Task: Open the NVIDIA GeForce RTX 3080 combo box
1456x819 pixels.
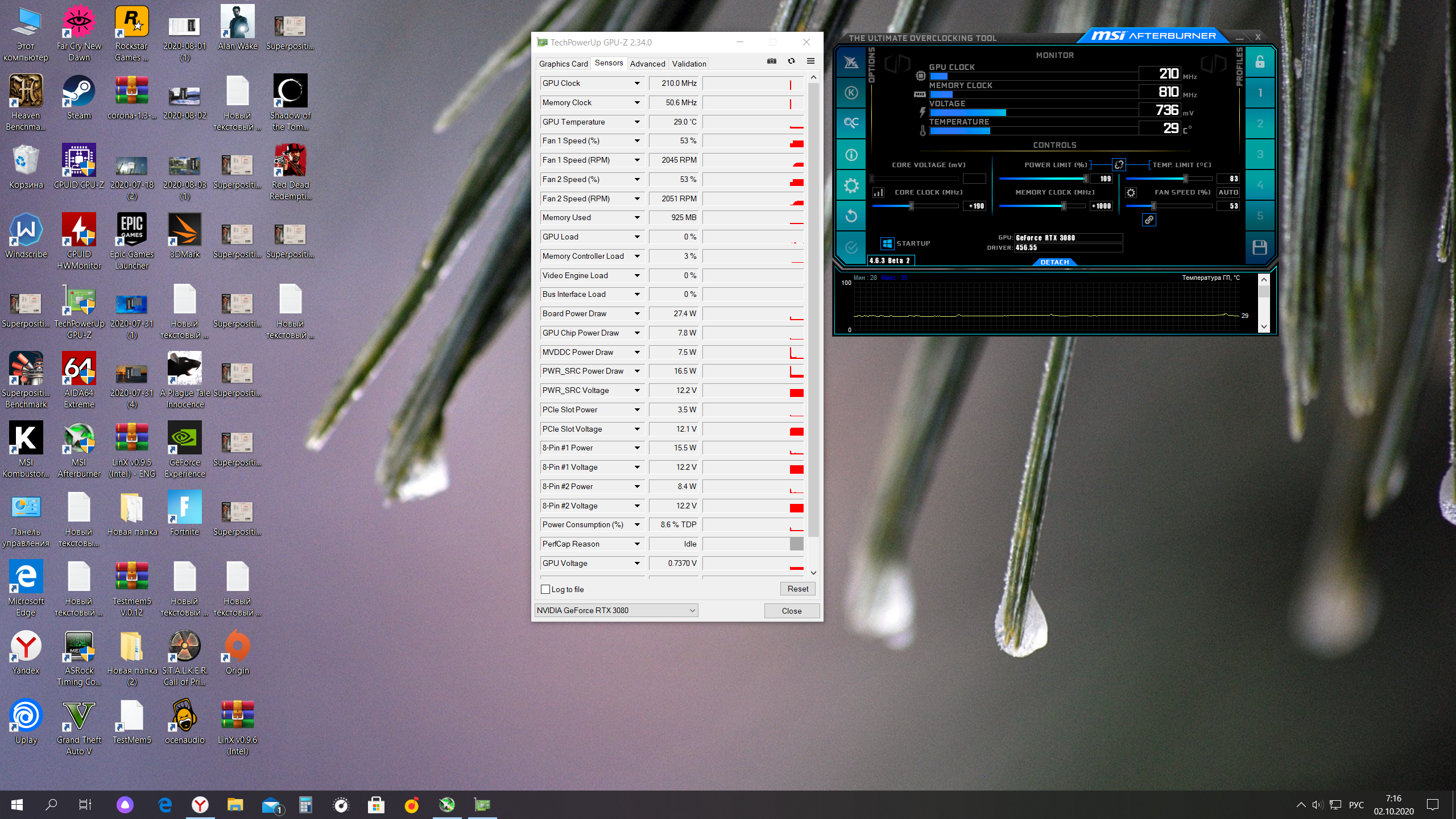Action: (x=616, y=610)
